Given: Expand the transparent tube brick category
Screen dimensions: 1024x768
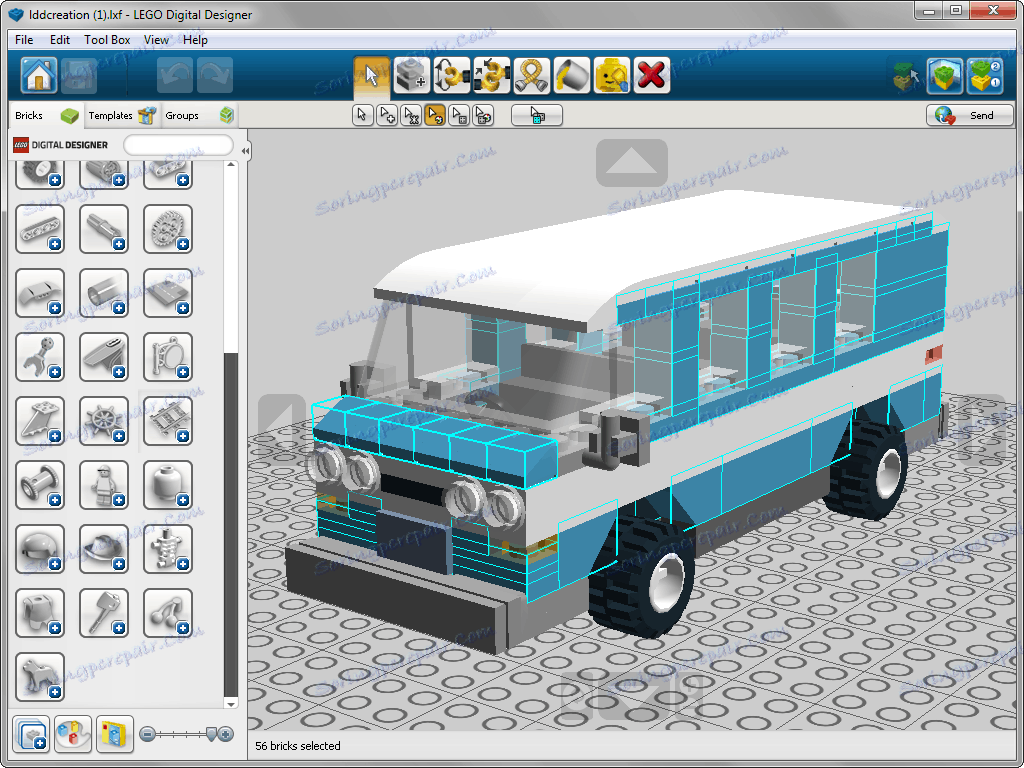Looking at the screenshot, I should coord(104,293).
